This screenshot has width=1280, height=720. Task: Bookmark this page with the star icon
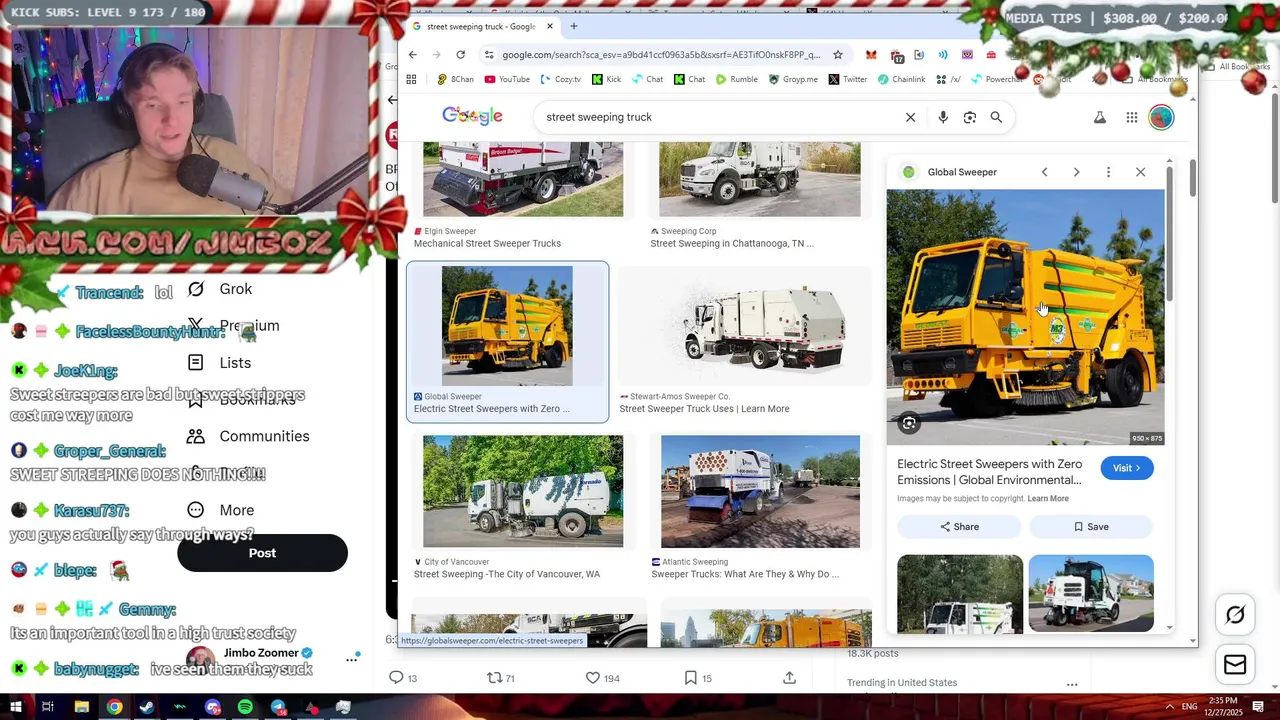pos(838,55)
